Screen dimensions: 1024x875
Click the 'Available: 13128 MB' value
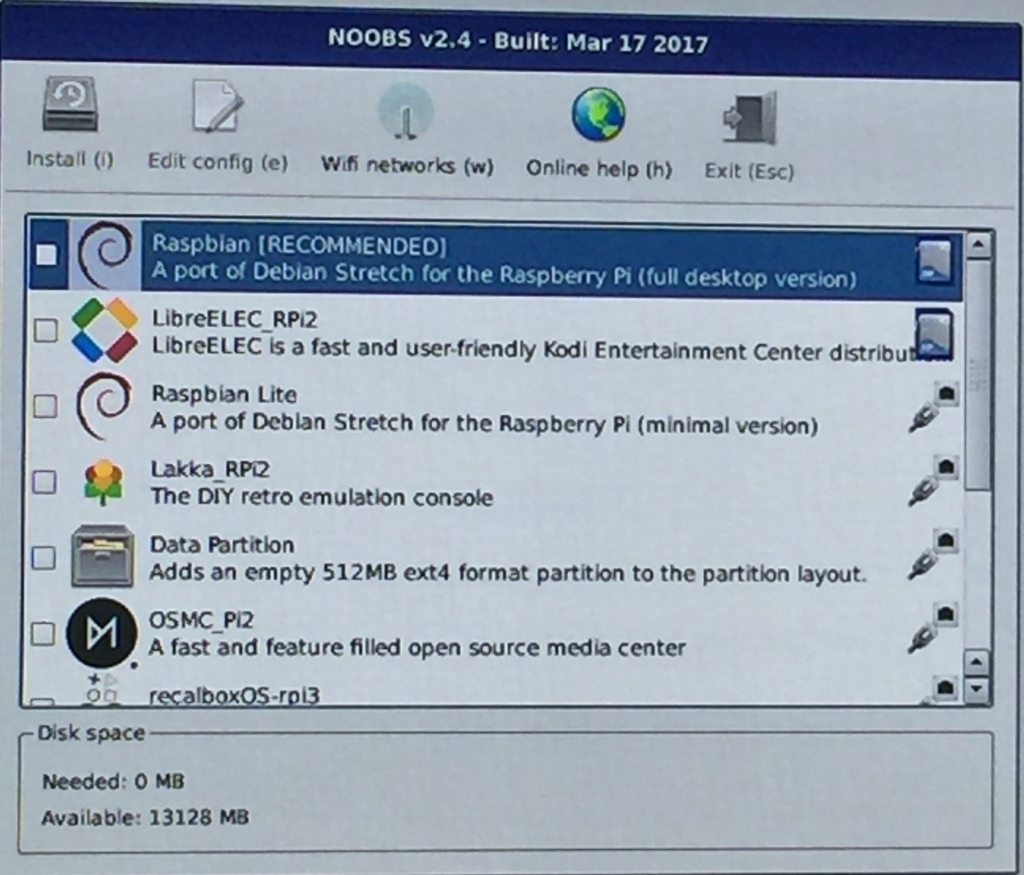[x=145, y=818]
